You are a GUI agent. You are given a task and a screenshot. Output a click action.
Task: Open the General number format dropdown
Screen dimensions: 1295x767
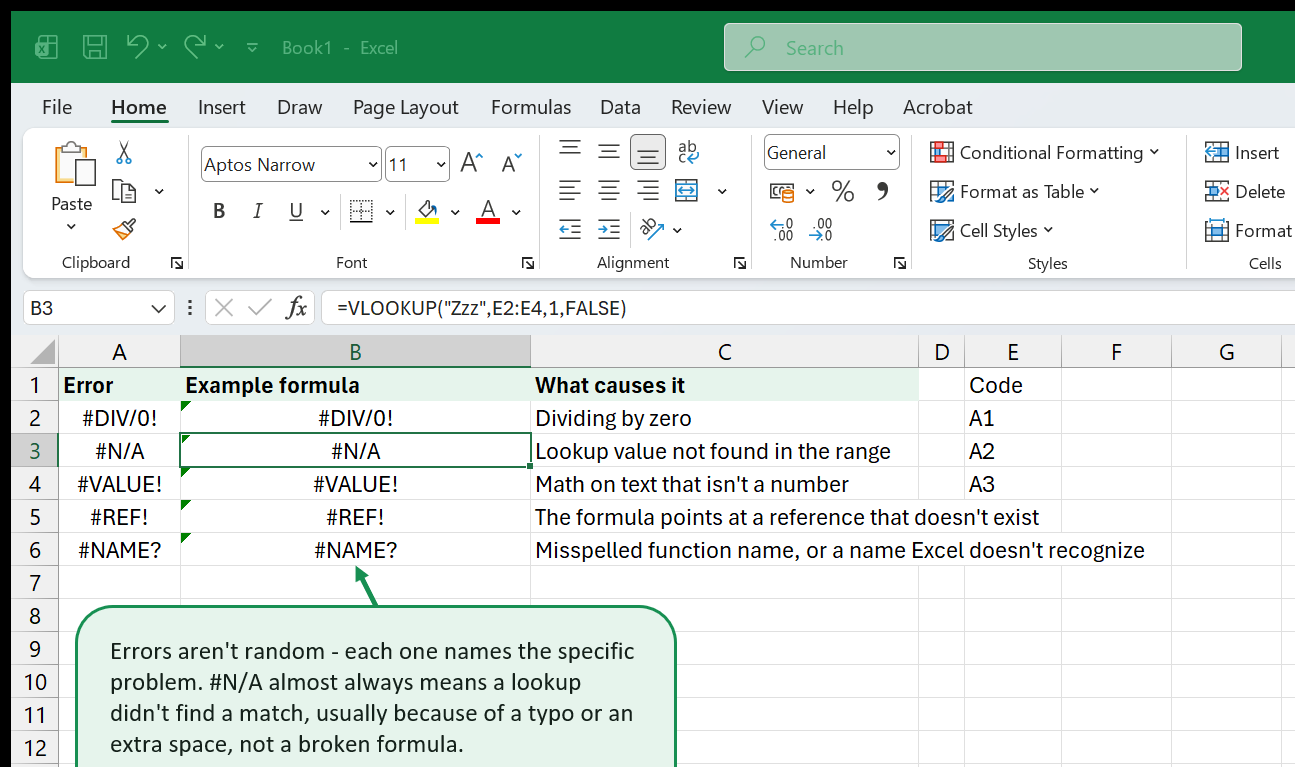[x=891, y=153]
